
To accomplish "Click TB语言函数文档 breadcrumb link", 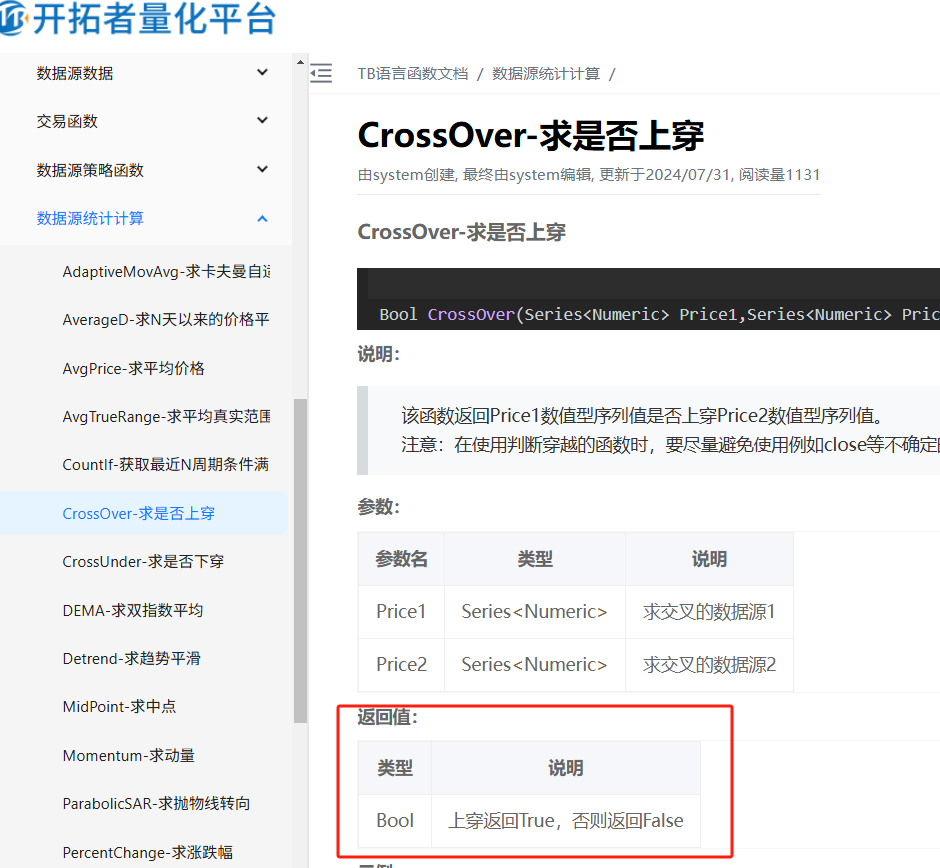I will pyautogui.click(x=412, y=74).
